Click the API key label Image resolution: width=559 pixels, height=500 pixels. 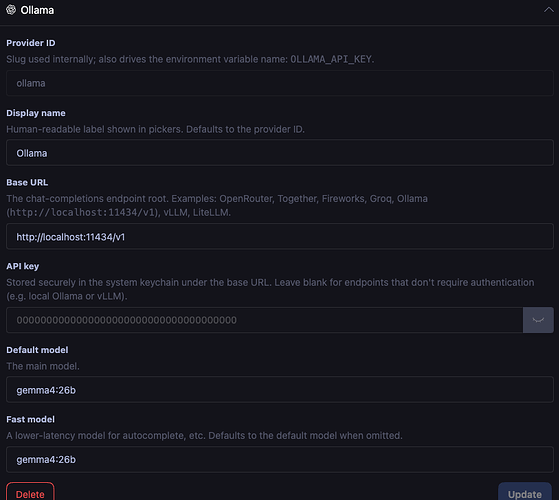22,266
